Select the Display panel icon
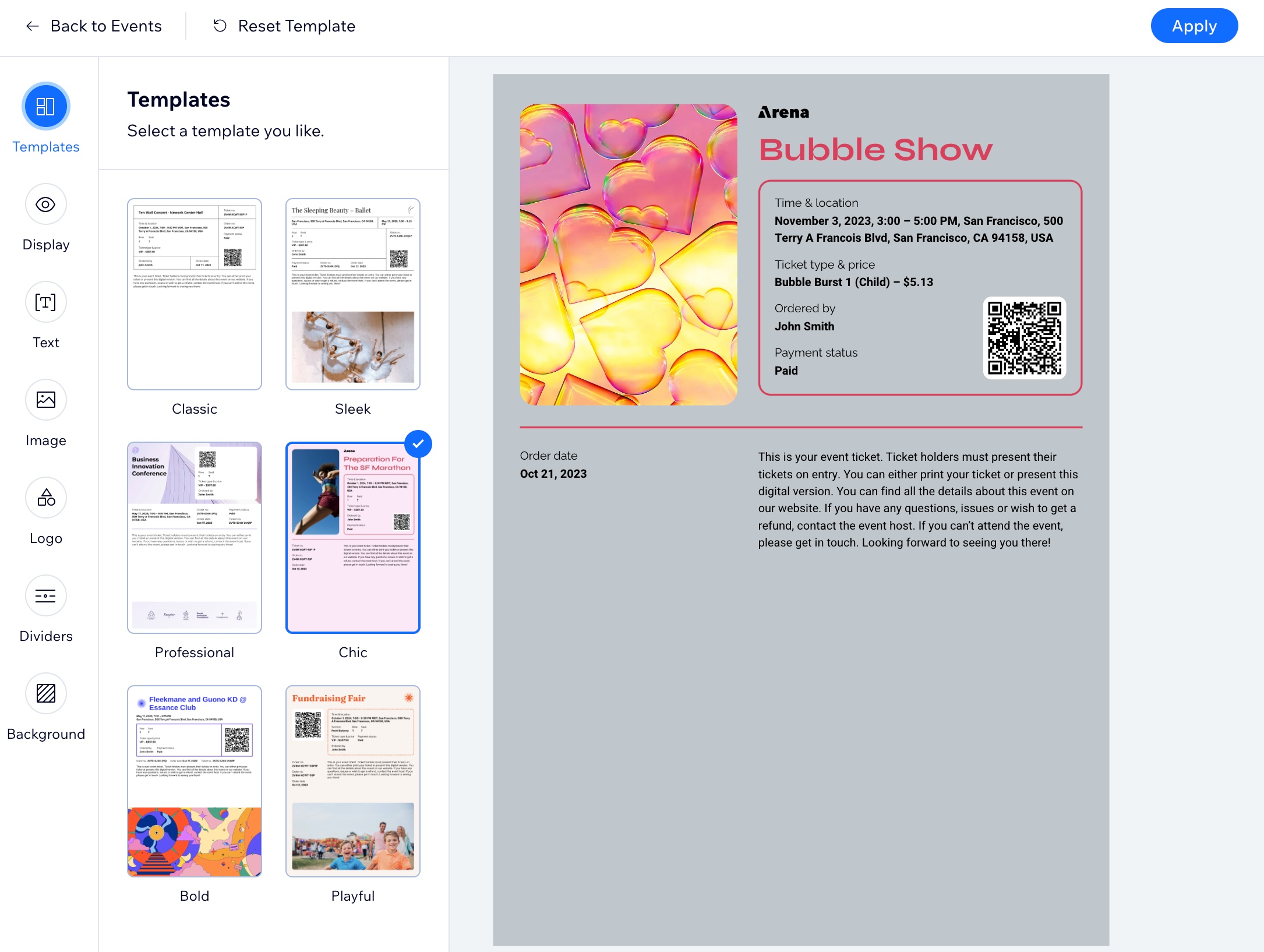This screenshot has width=1264, height=952. click(46, 205)
